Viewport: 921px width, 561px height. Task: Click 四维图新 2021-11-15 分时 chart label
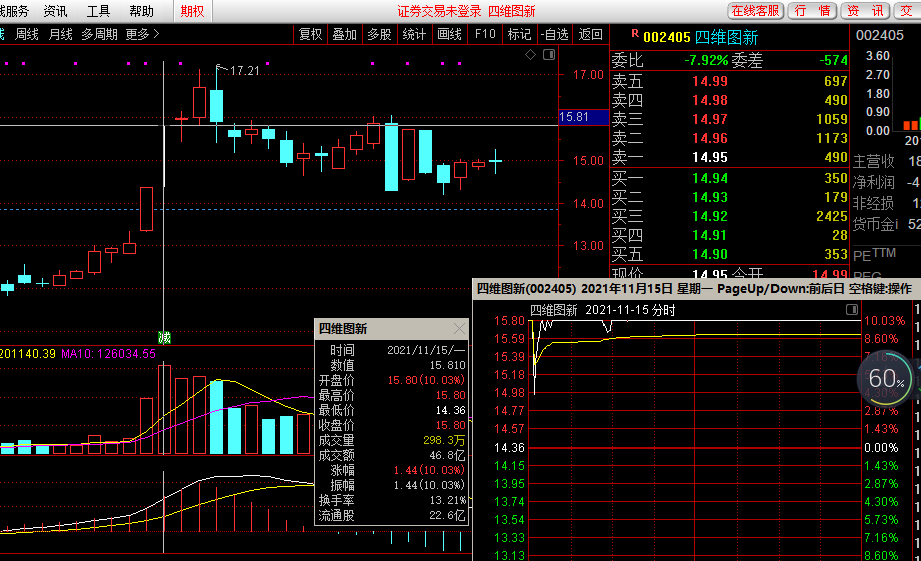click(x=603, y=310)
